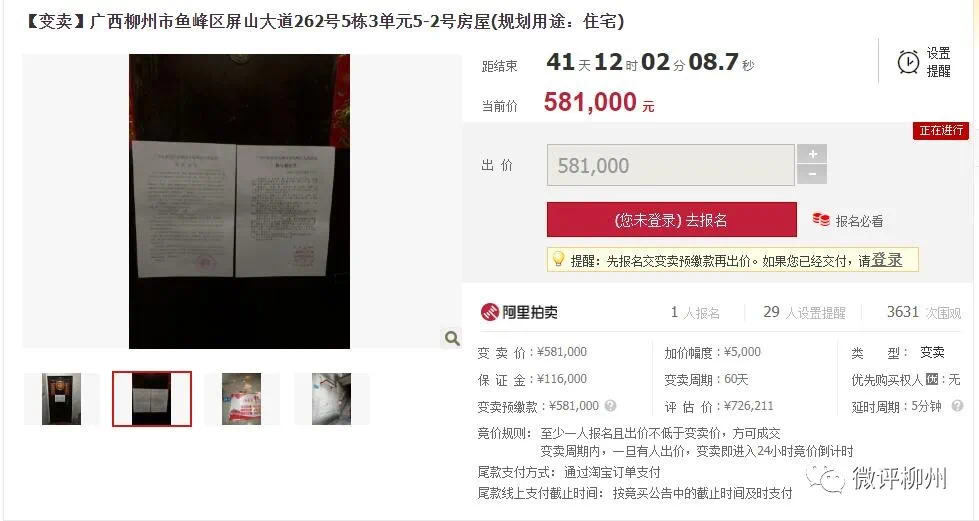Click help icon next to 延时周期

click(957, 406)
